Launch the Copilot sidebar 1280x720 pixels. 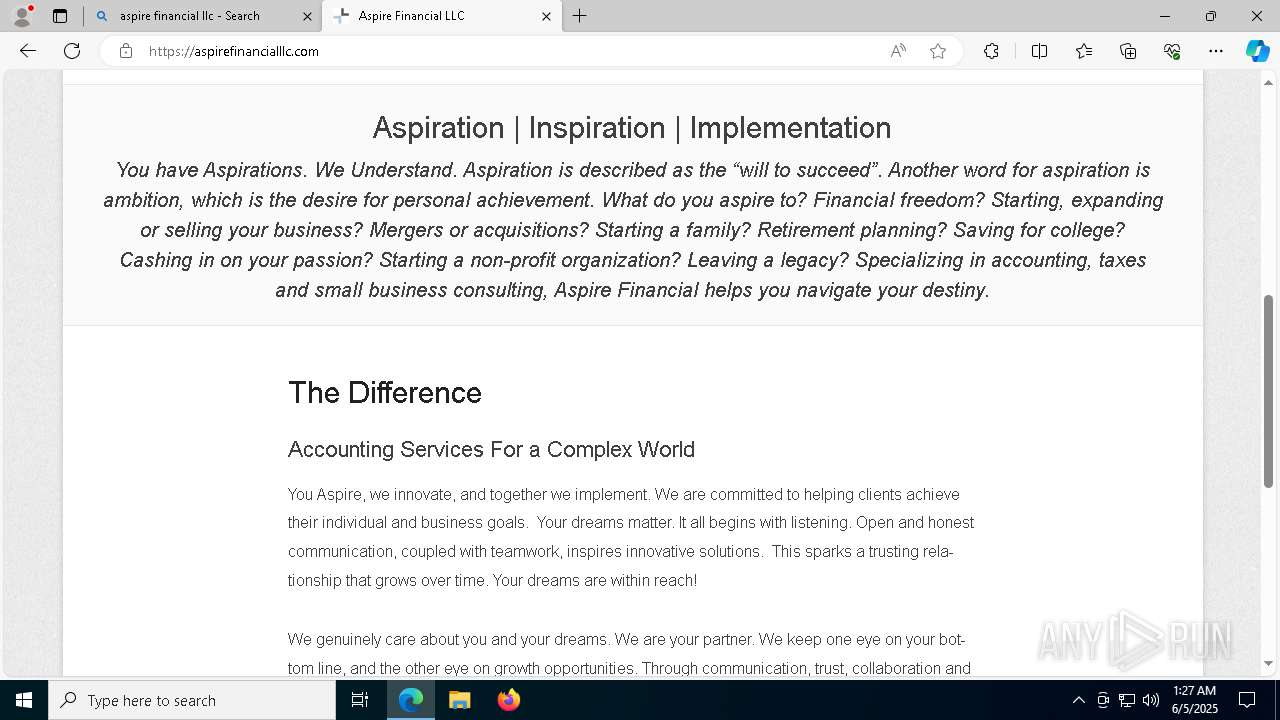pyautogui.click(x=1257, y=51)
